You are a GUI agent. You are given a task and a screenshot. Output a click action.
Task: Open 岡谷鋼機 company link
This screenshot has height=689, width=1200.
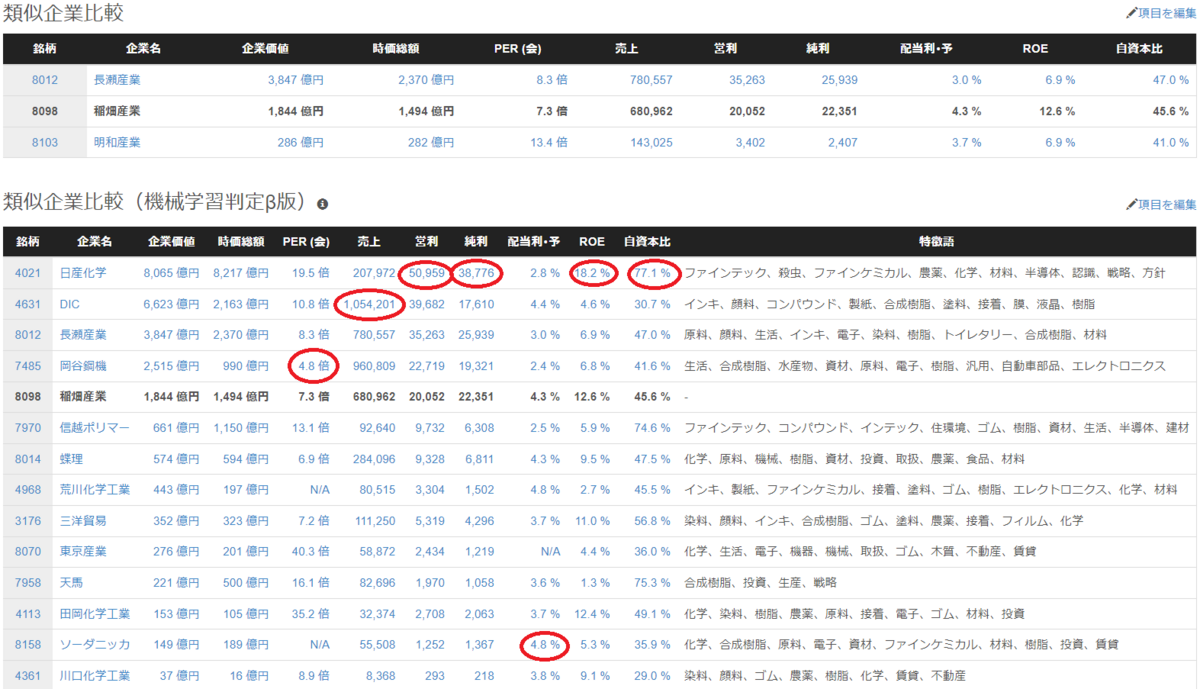tap(83, 366)
